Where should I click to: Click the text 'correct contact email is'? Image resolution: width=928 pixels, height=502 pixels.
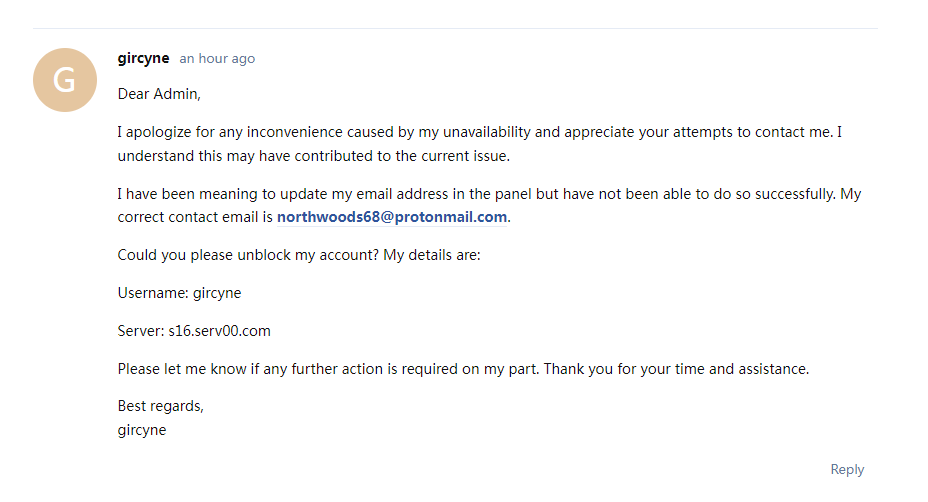point(195,217)
